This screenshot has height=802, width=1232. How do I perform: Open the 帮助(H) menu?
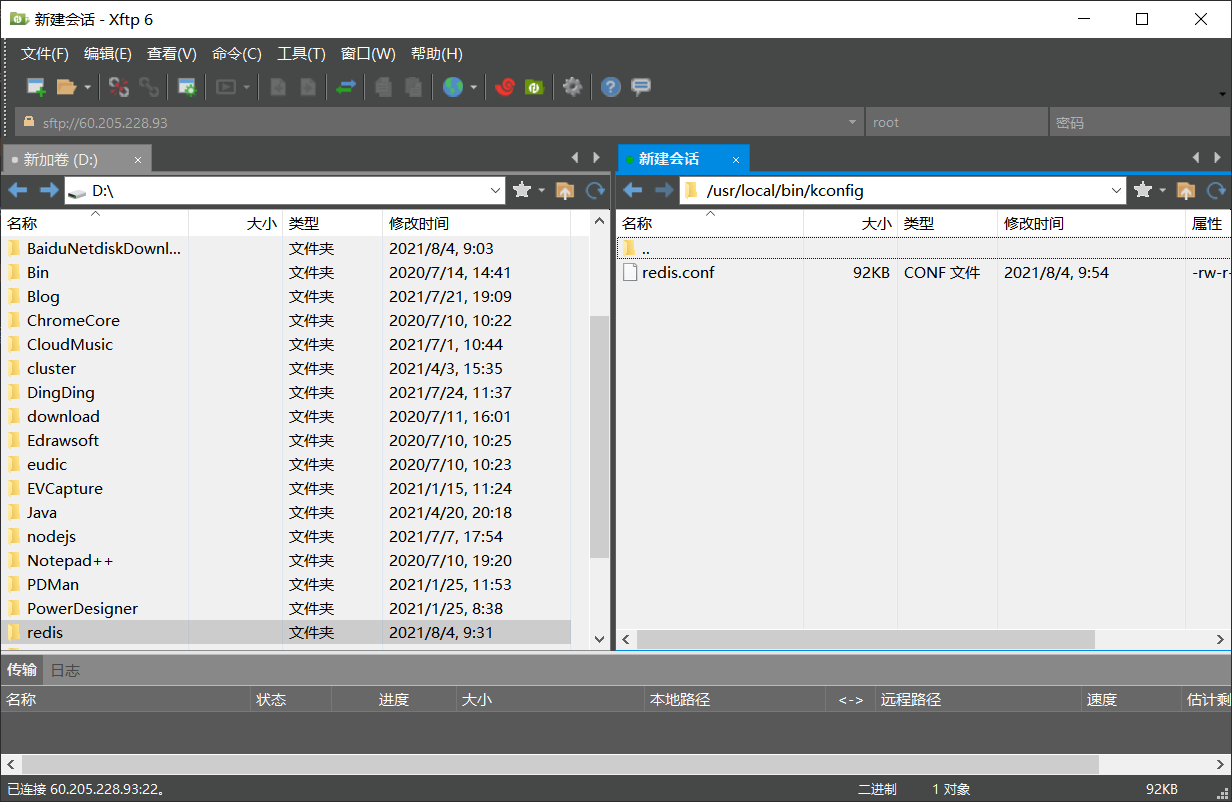click(x=437, y=54)
